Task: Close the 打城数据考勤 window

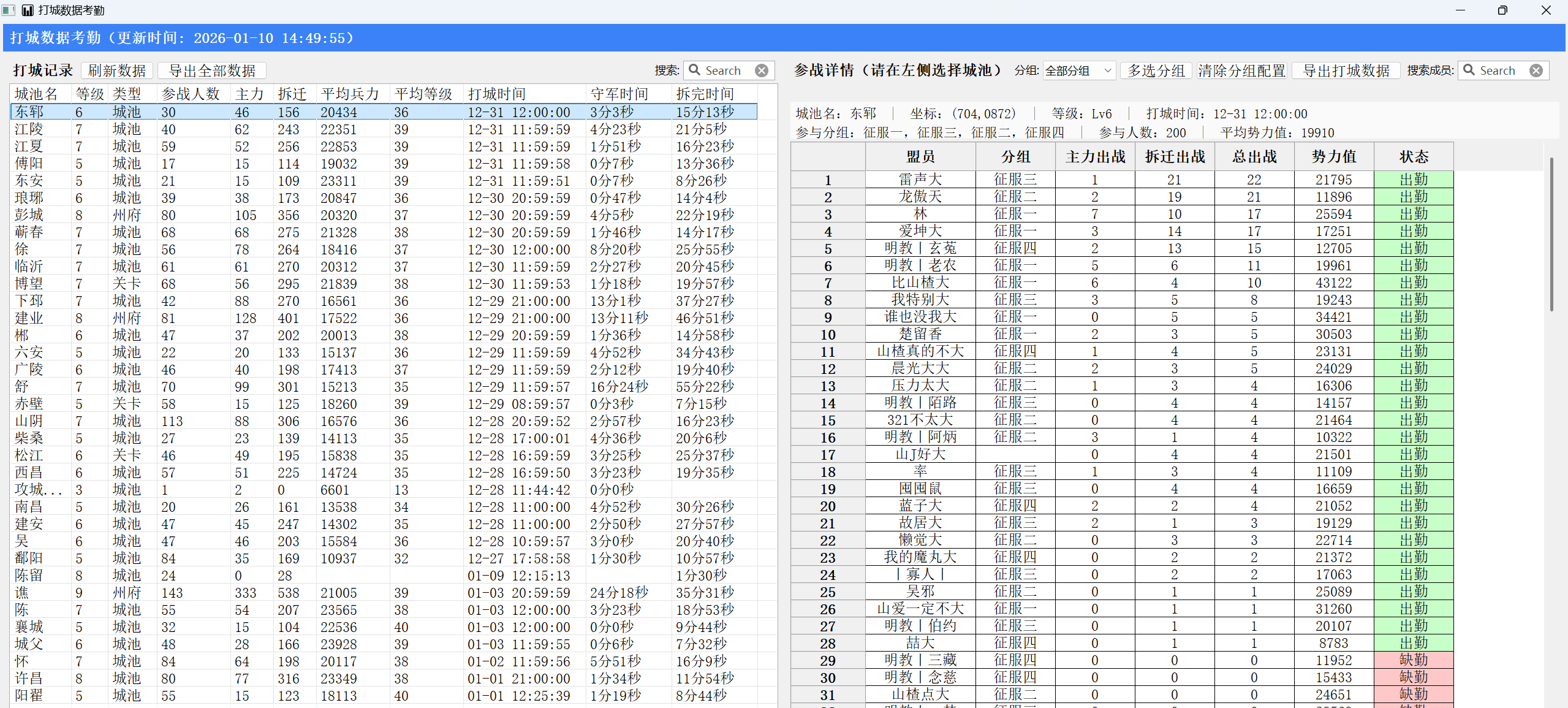Action: coord(1545,10)
